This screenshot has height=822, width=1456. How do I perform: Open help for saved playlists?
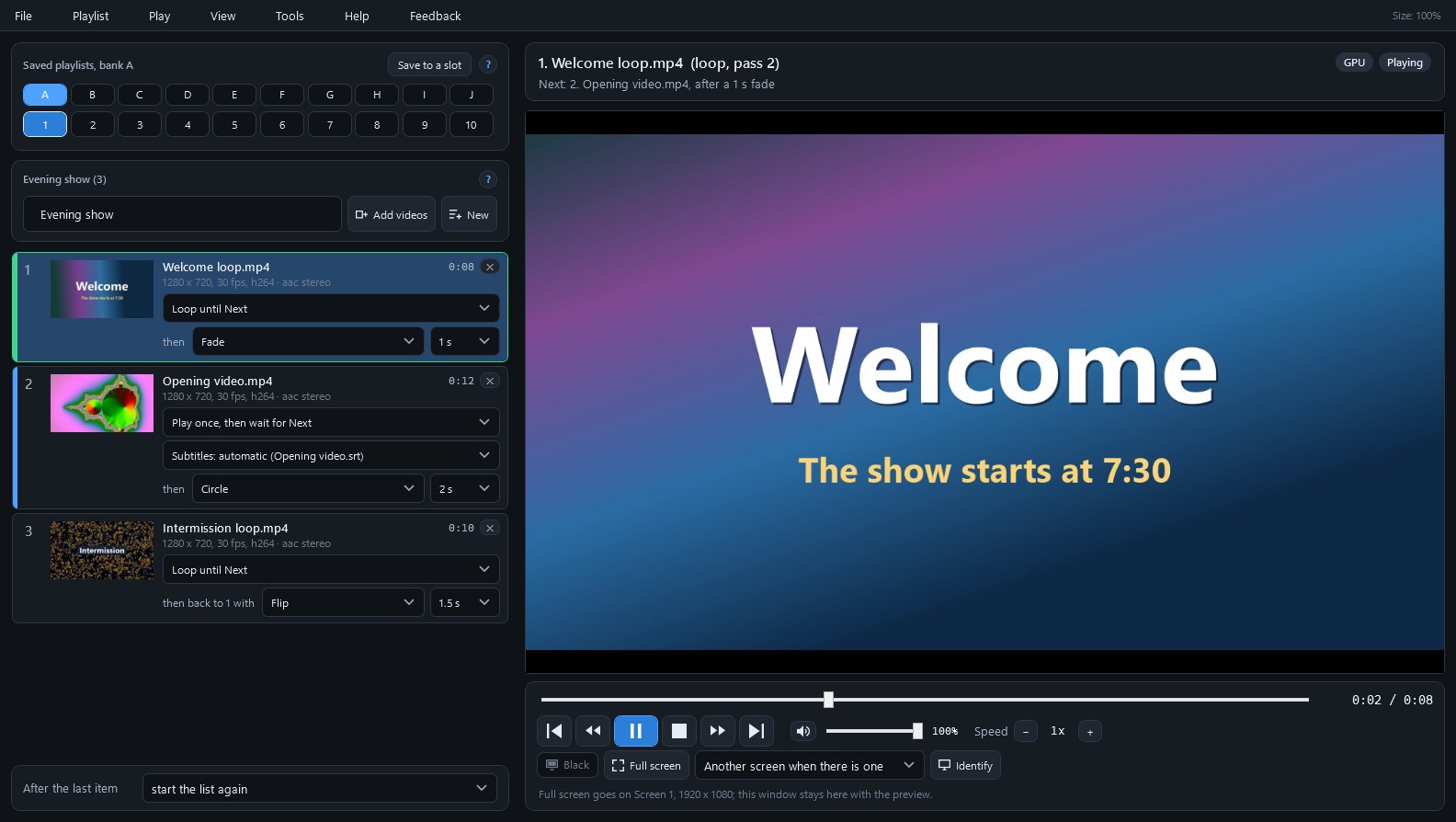(488, 64)
